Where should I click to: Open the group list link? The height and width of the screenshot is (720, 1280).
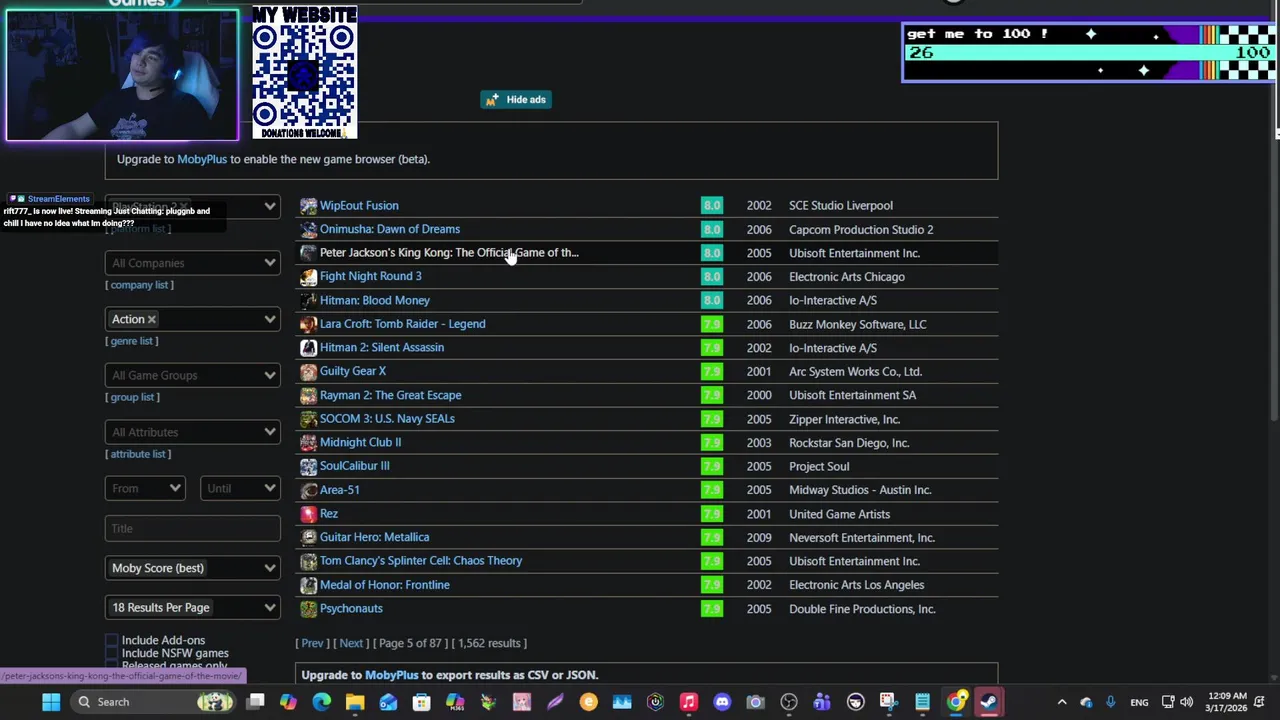click(x=132, y=397)
